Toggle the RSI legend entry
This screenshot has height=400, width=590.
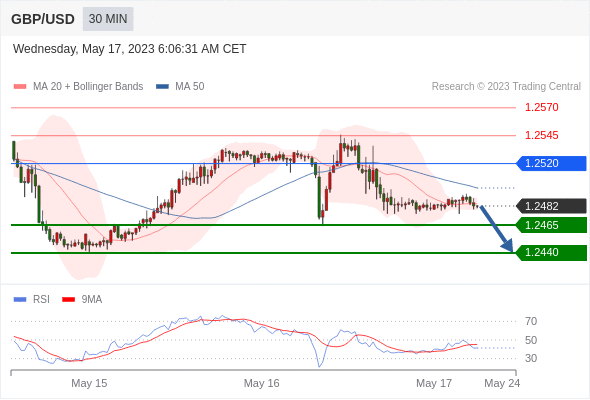(32, 300)
